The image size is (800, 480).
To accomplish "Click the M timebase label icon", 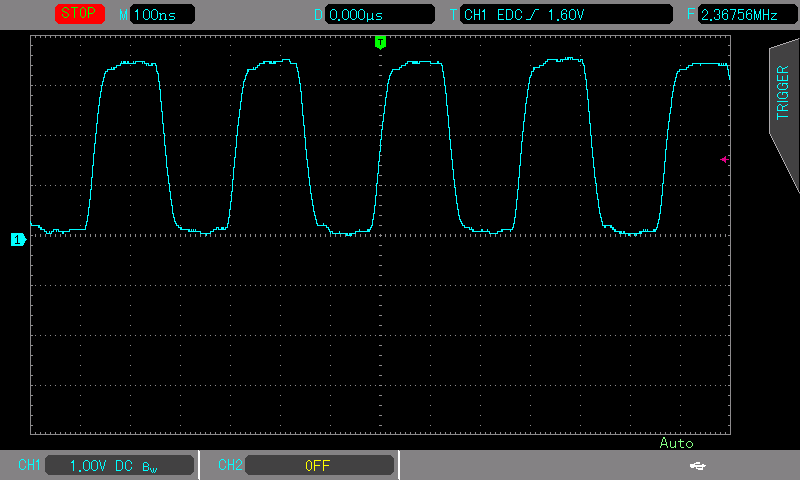I will click(x=123, y=15).
